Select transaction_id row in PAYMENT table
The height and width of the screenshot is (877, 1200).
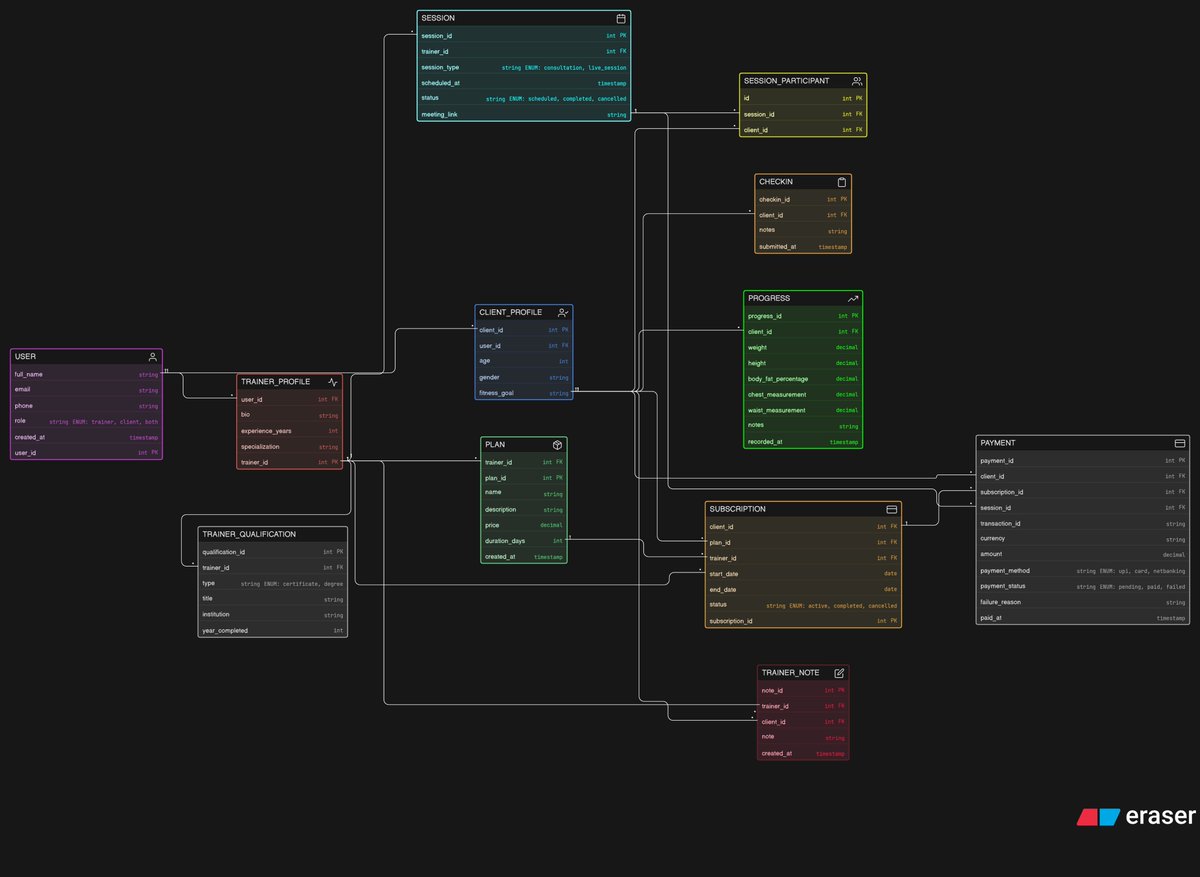1083,523
